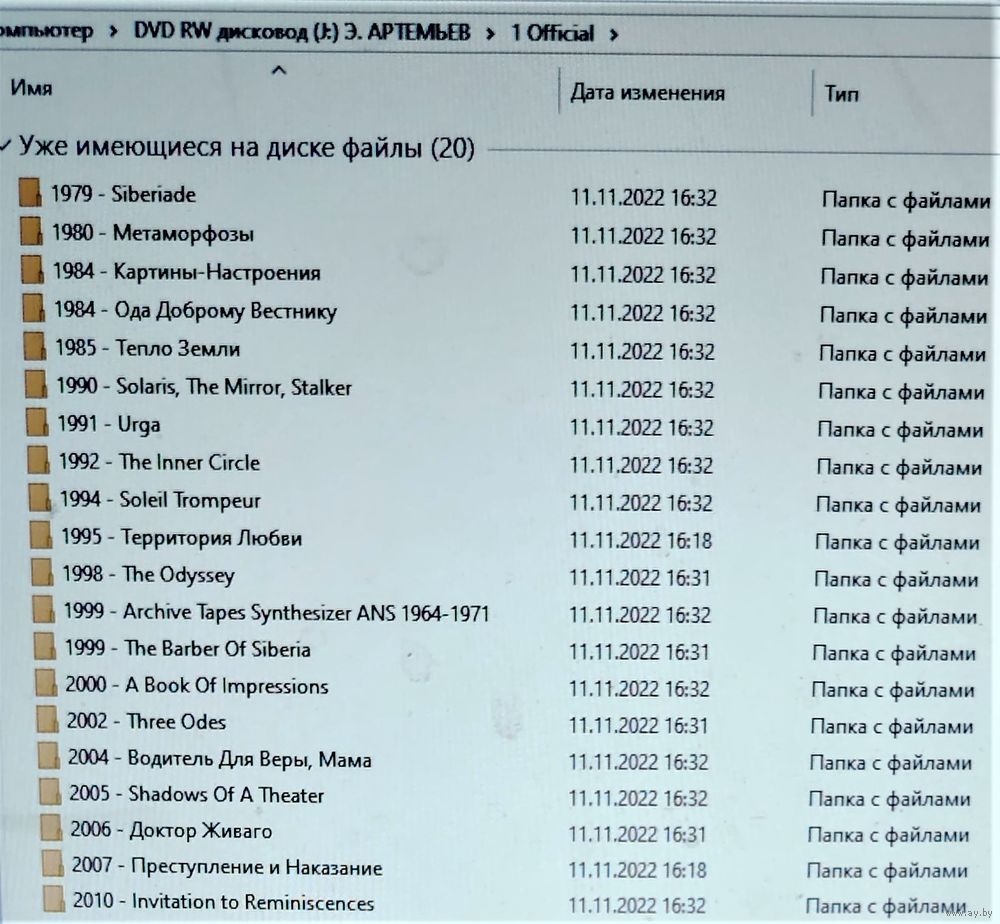Select folder name 1985 - Тепло Земли
The width and height of the screenshot is (1000, 924).
147,348
